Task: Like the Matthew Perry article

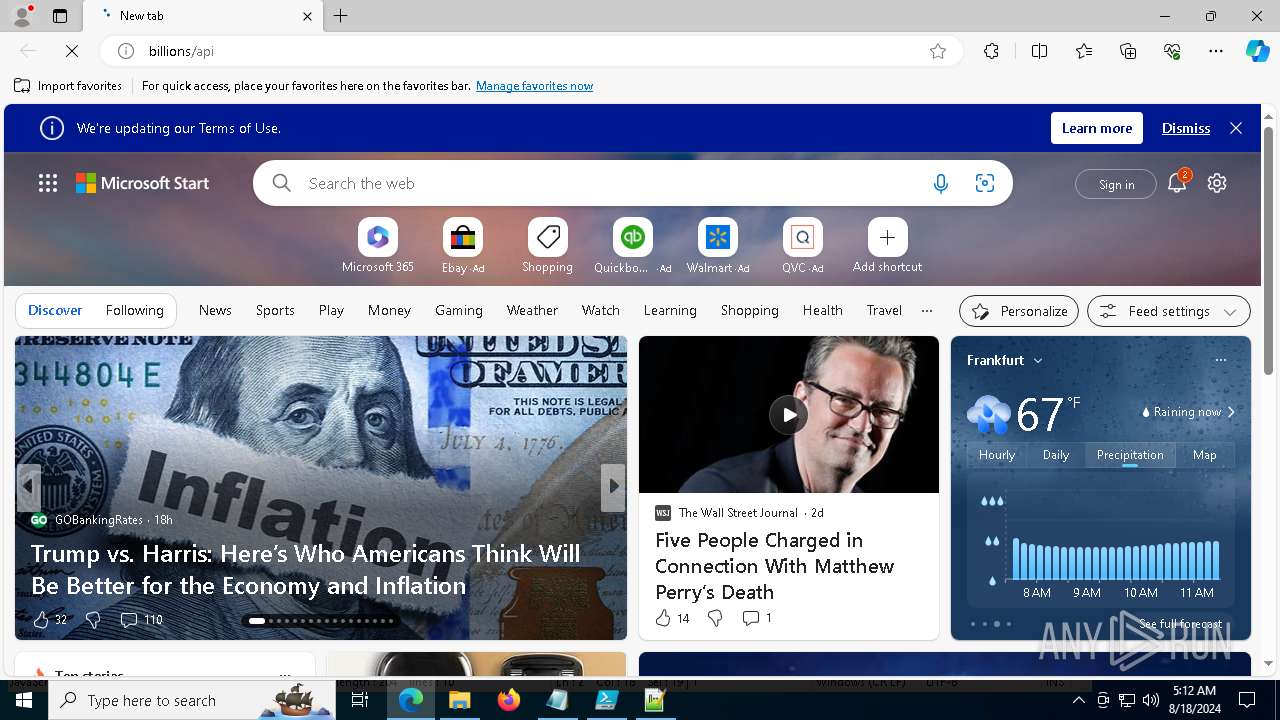Action: tap(663, 618)
